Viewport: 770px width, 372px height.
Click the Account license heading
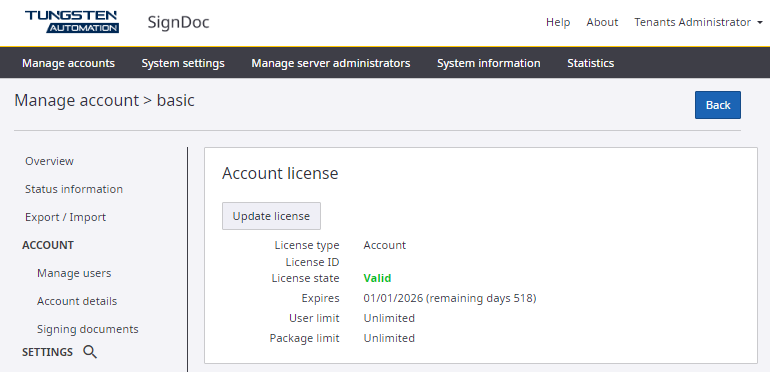[280, 173]
